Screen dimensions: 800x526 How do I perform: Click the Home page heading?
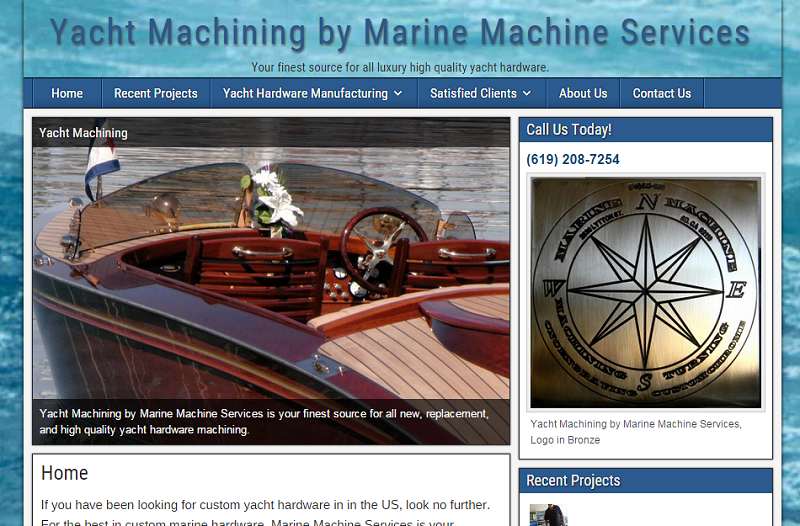pos(64,473)
